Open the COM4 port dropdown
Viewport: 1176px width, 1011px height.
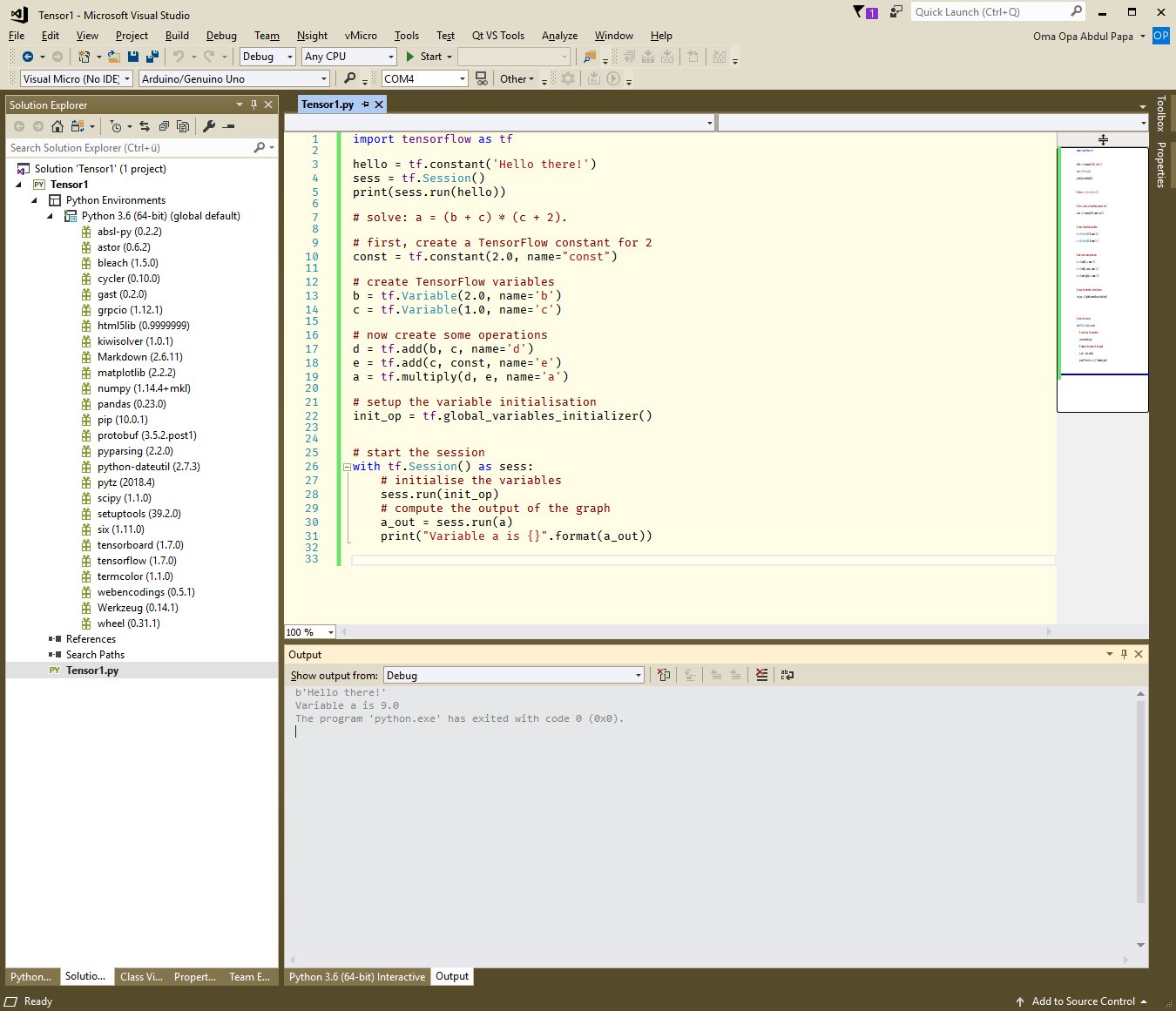click(425, 78)
